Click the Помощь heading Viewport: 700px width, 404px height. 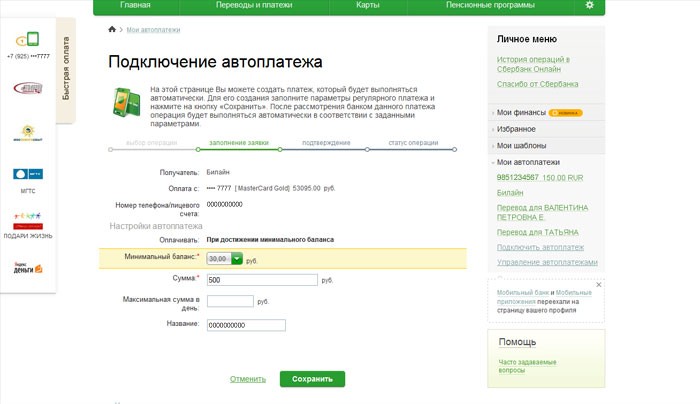pos(517,342)
